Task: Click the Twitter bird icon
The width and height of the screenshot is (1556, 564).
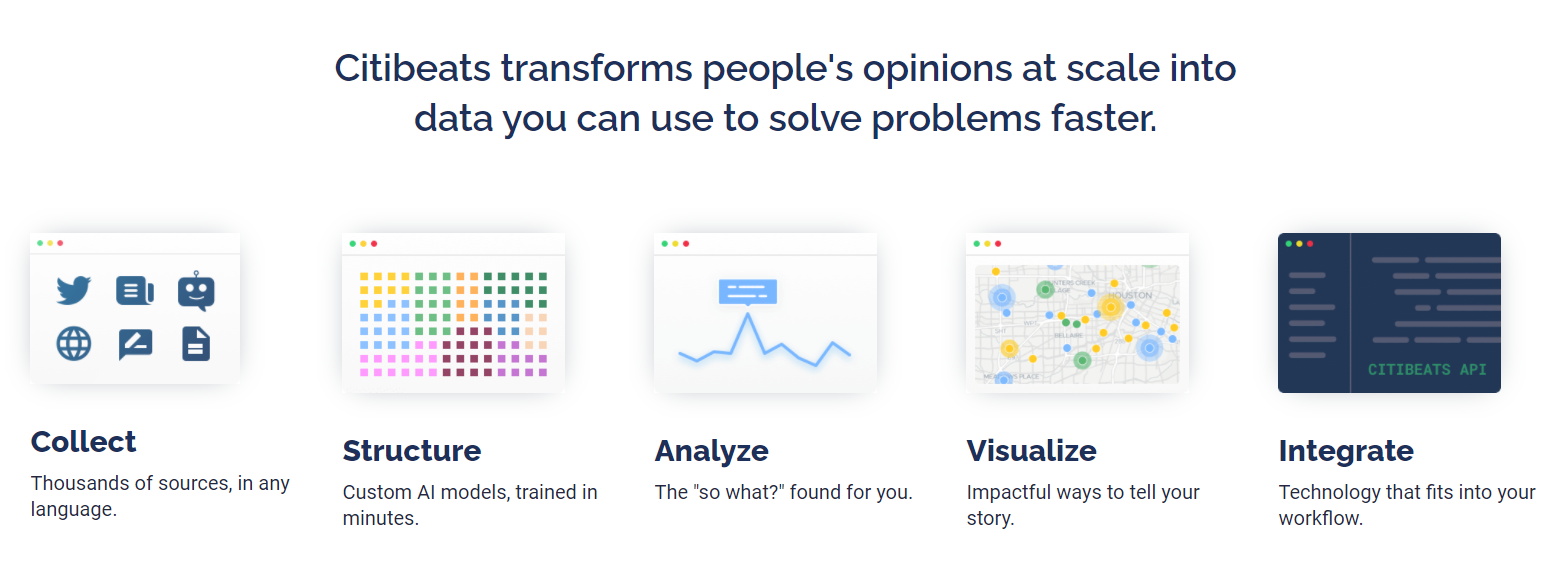Action: pos(74,291)
